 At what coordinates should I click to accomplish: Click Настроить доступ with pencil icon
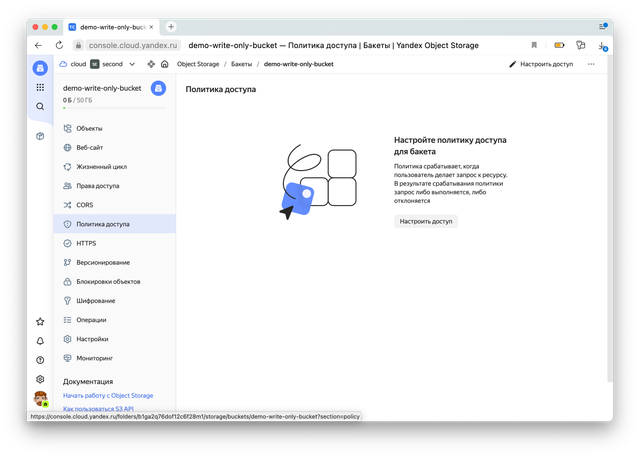click(541, 64)
